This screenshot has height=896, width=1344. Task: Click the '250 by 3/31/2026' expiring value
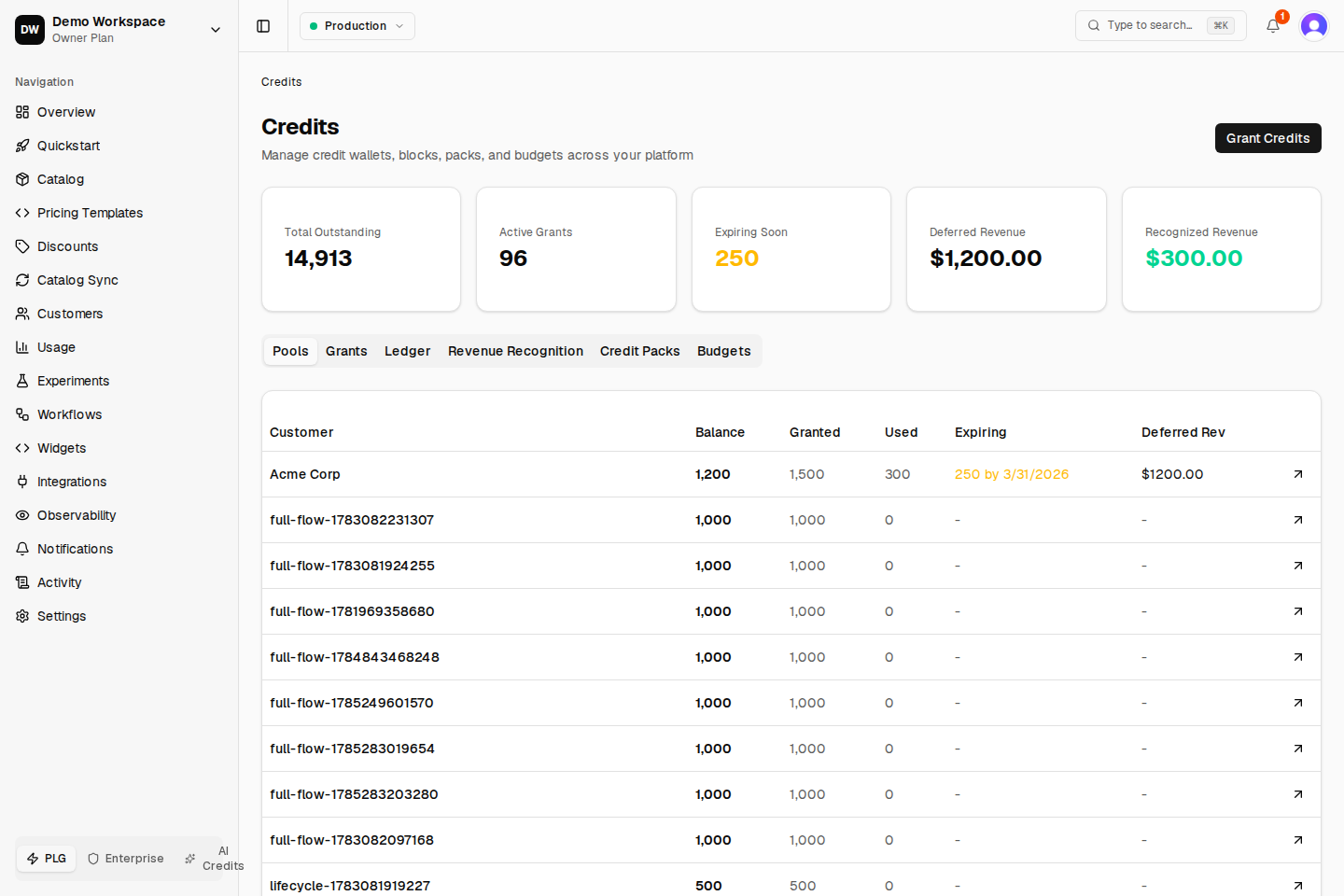[1012, 474]
